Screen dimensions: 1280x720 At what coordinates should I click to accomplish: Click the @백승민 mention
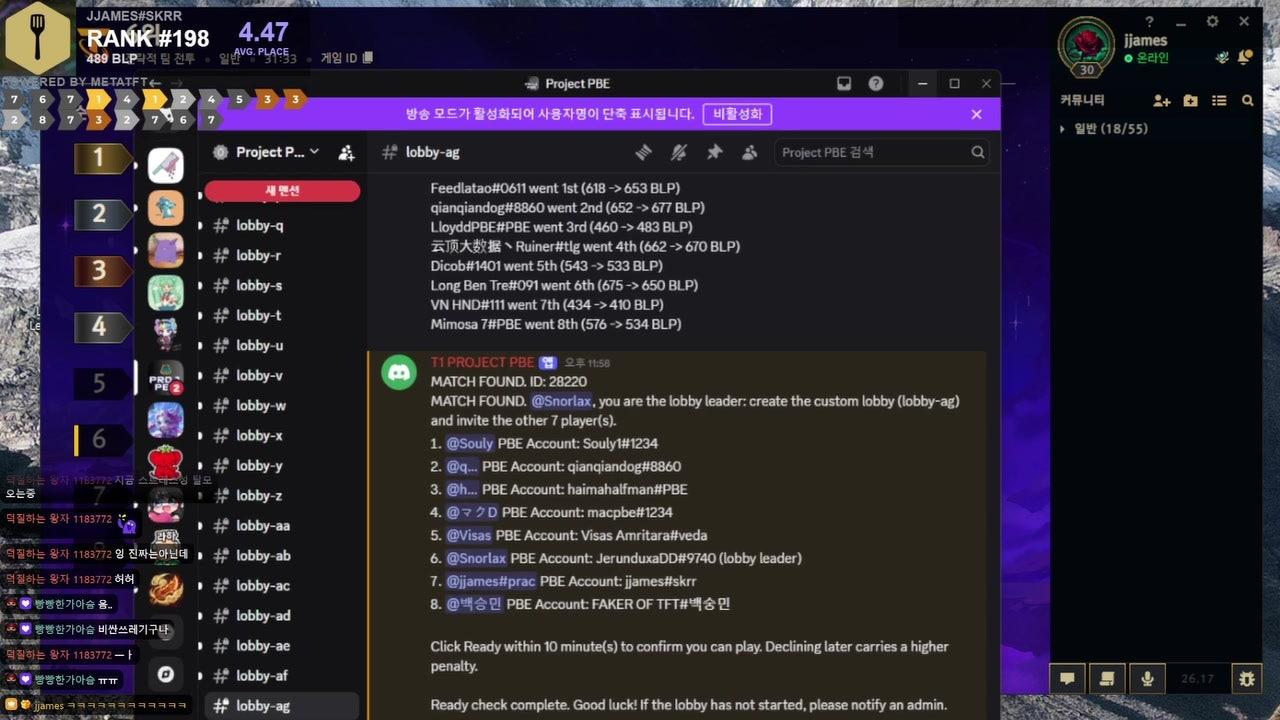(x=474, y=604)
